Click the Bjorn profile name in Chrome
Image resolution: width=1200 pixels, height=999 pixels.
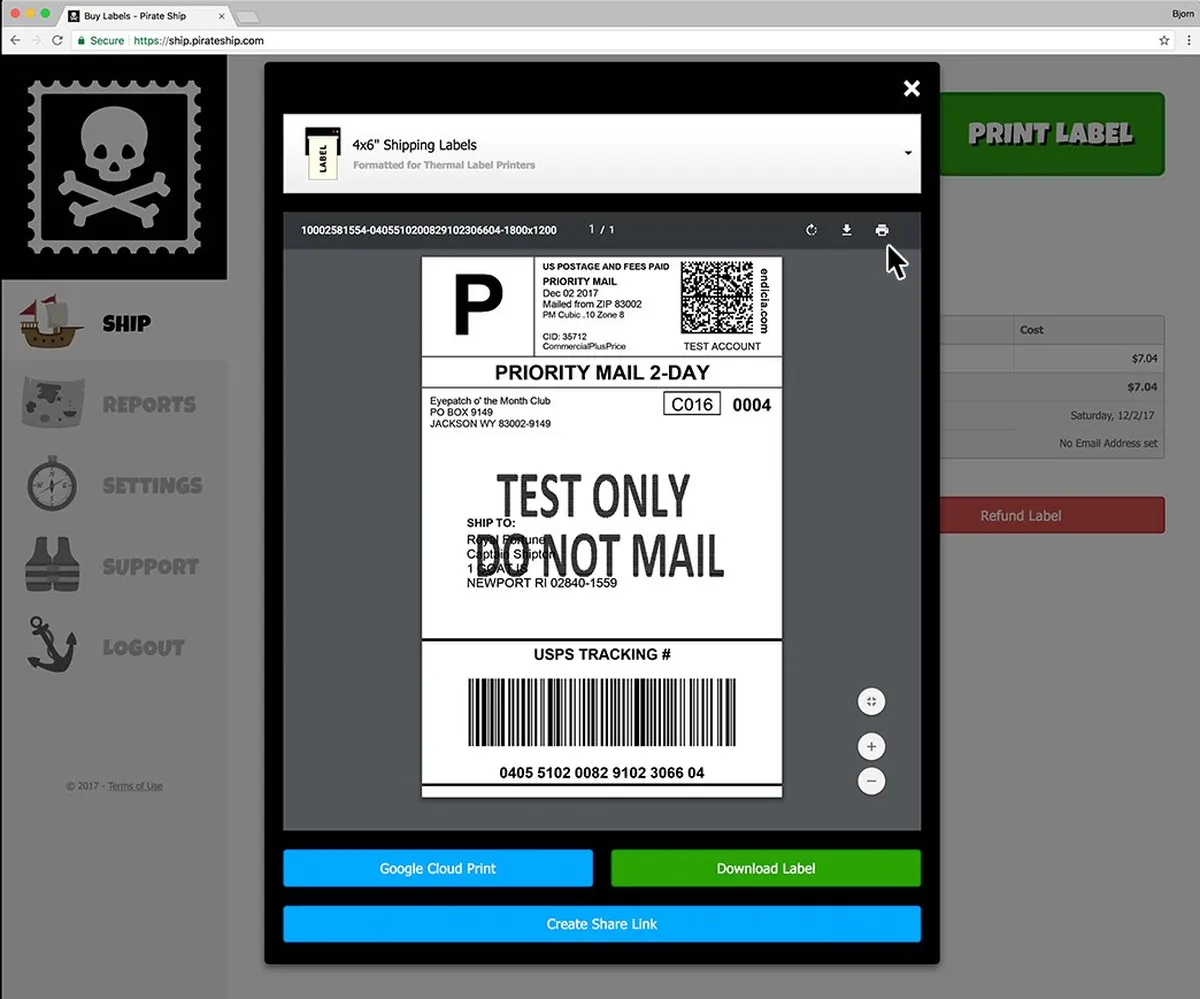point(1182,14)
